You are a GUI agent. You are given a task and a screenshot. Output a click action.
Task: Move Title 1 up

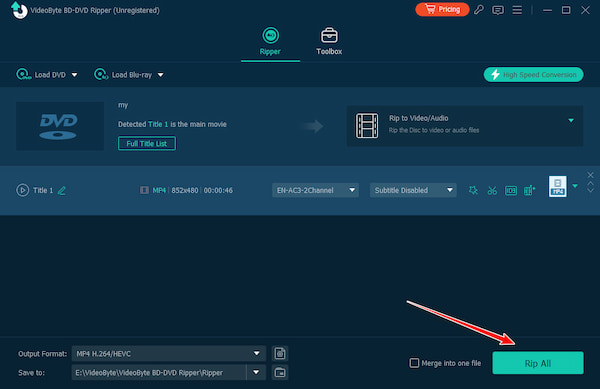[x=590, y=184]
